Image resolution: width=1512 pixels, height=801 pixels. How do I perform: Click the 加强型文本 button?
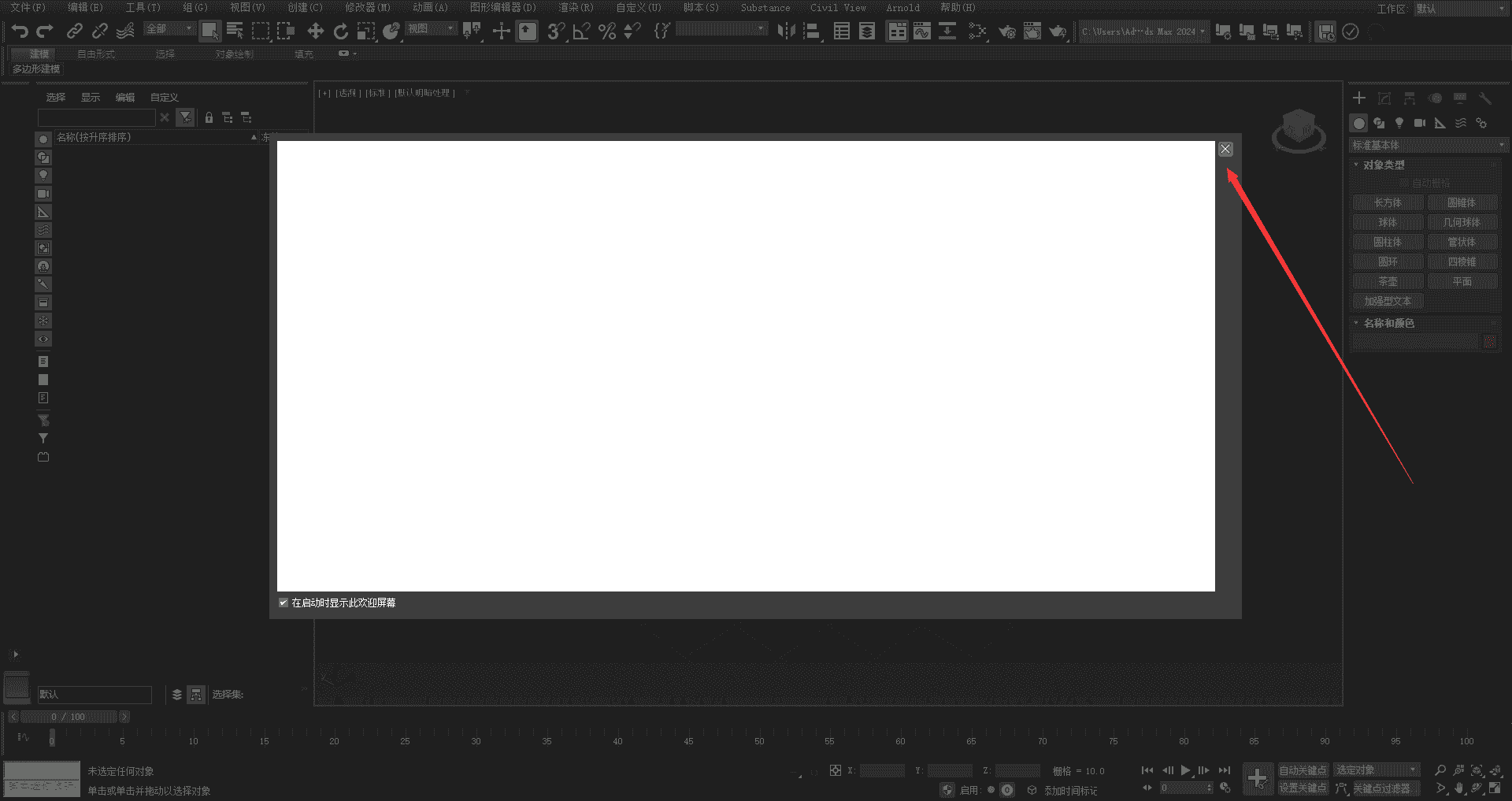[x=1388, y=301]
